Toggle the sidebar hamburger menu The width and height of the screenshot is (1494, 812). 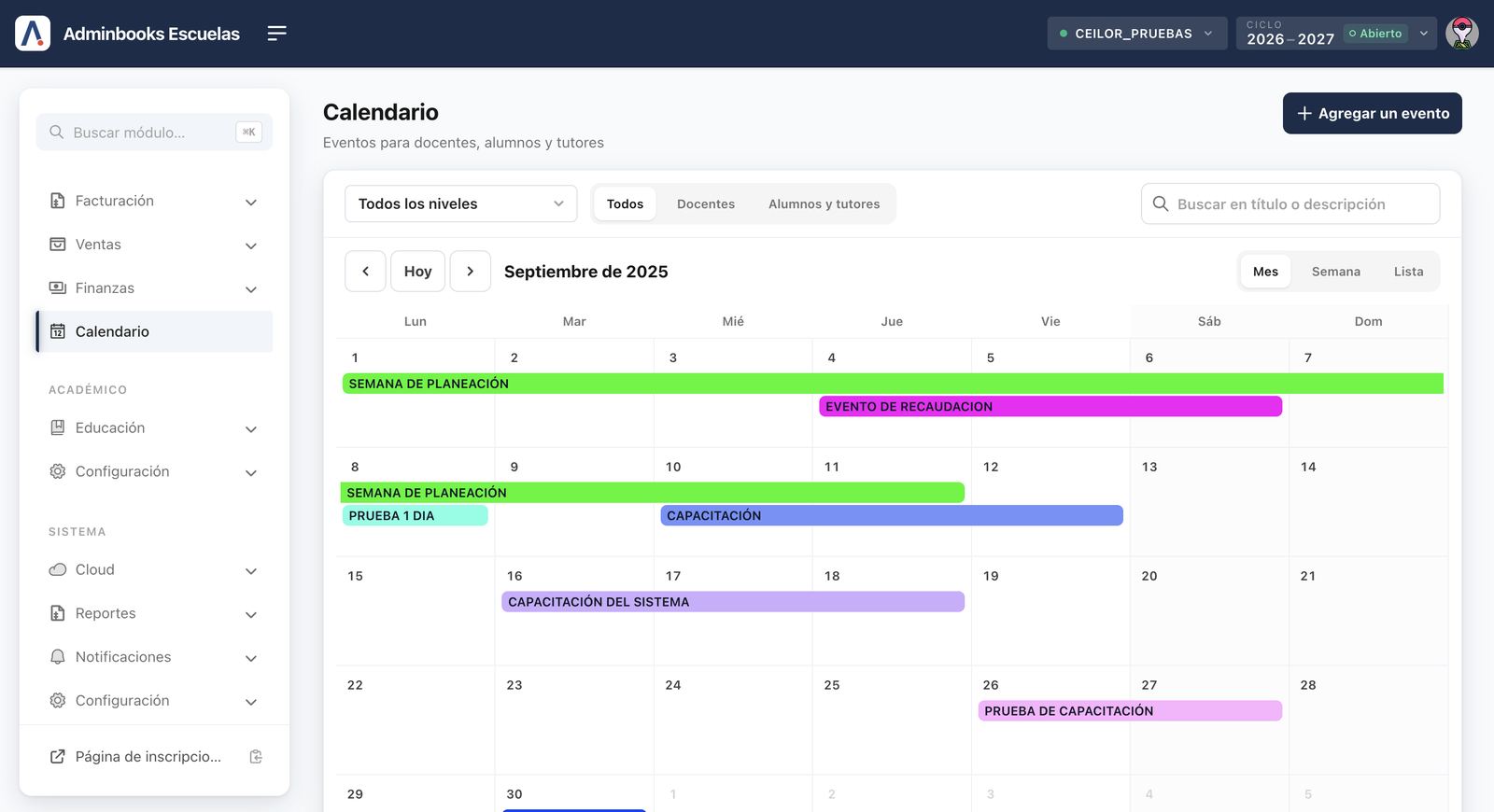[x=276, y=34]
